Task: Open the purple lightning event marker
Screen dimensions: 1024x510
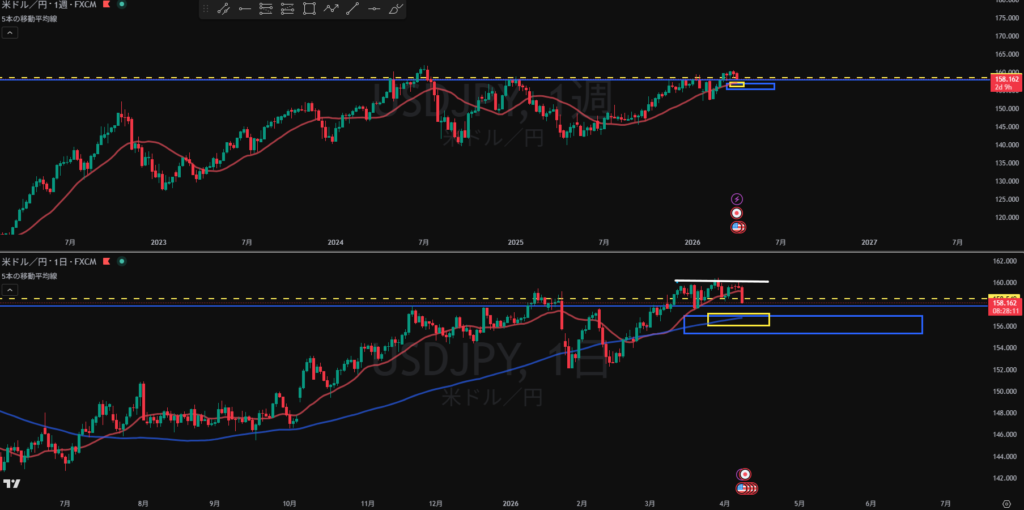Action: (x=737, y=199)
